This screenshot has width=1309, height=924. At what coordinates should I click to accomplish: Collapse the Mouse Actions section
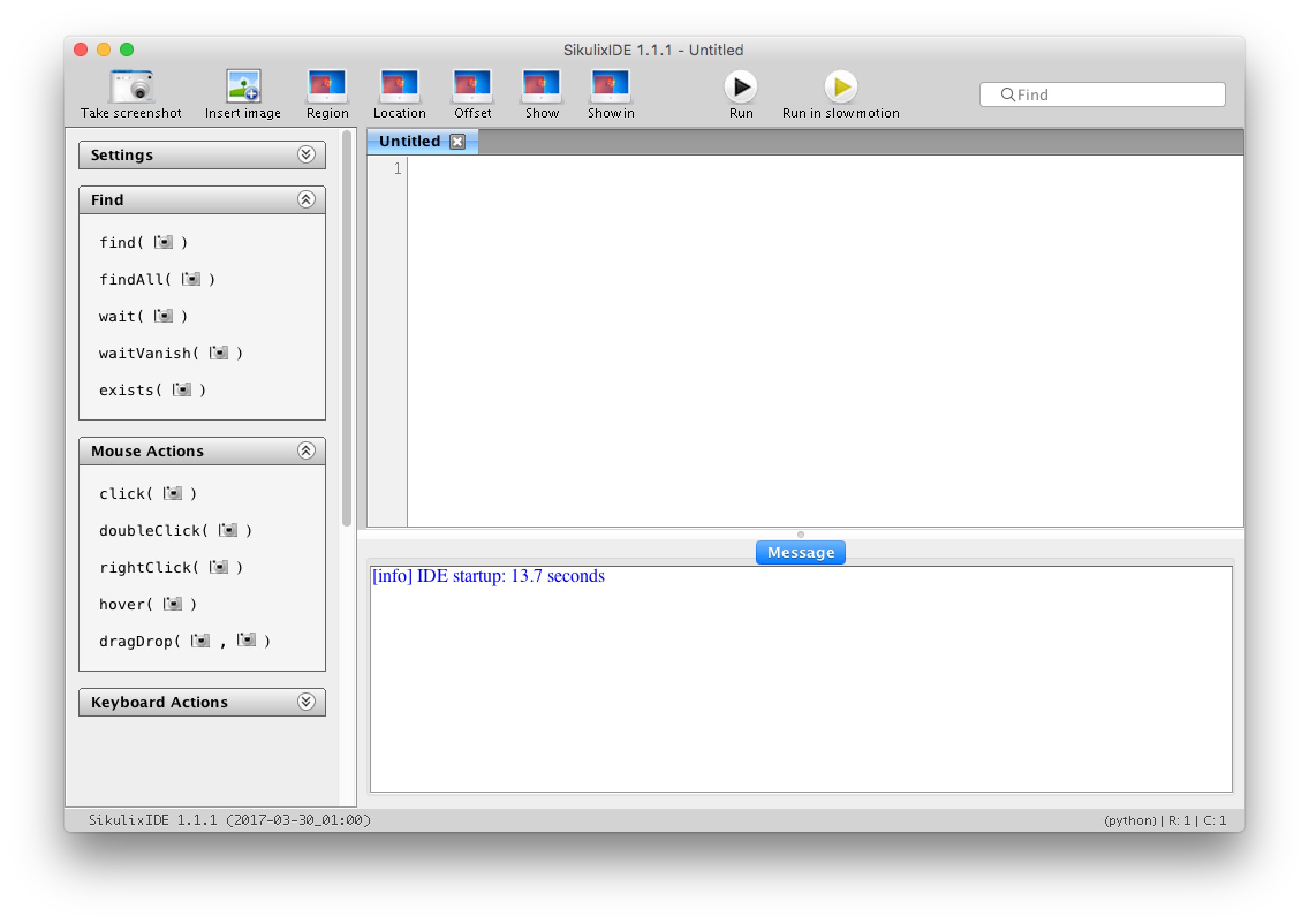pyautogui.click(x=306, y=450)
